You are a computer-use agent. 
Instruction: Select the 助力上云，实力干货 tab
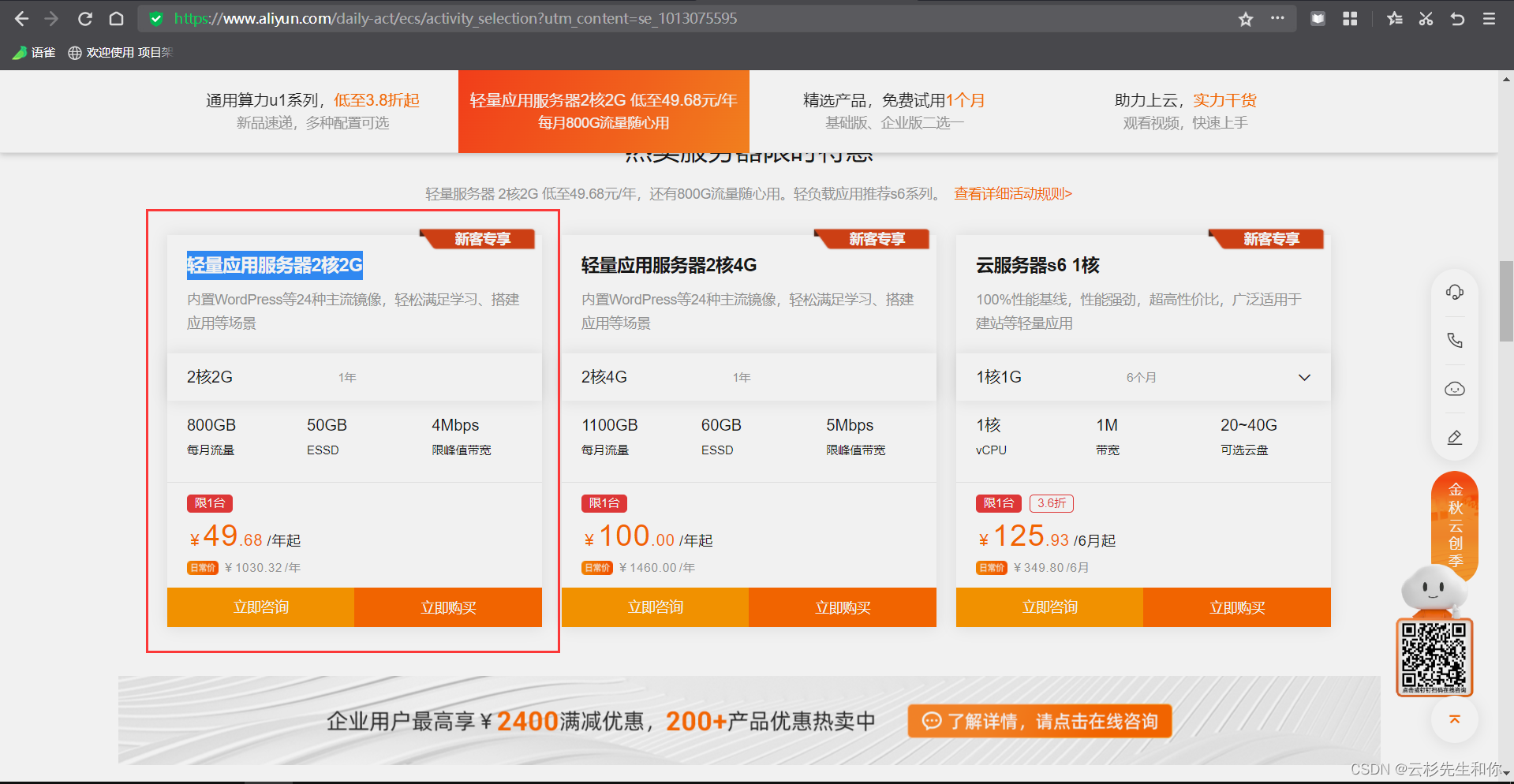tap(1185, 111)
